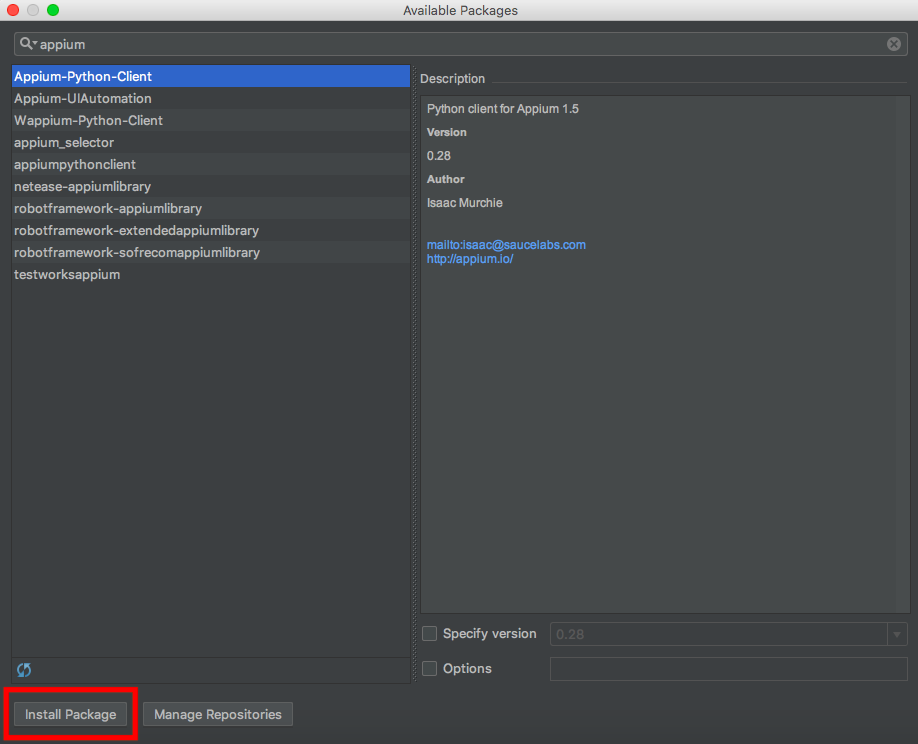Click the Install Package button
Viewport: 918px width, 744px height.
click(x=68, y=714)
